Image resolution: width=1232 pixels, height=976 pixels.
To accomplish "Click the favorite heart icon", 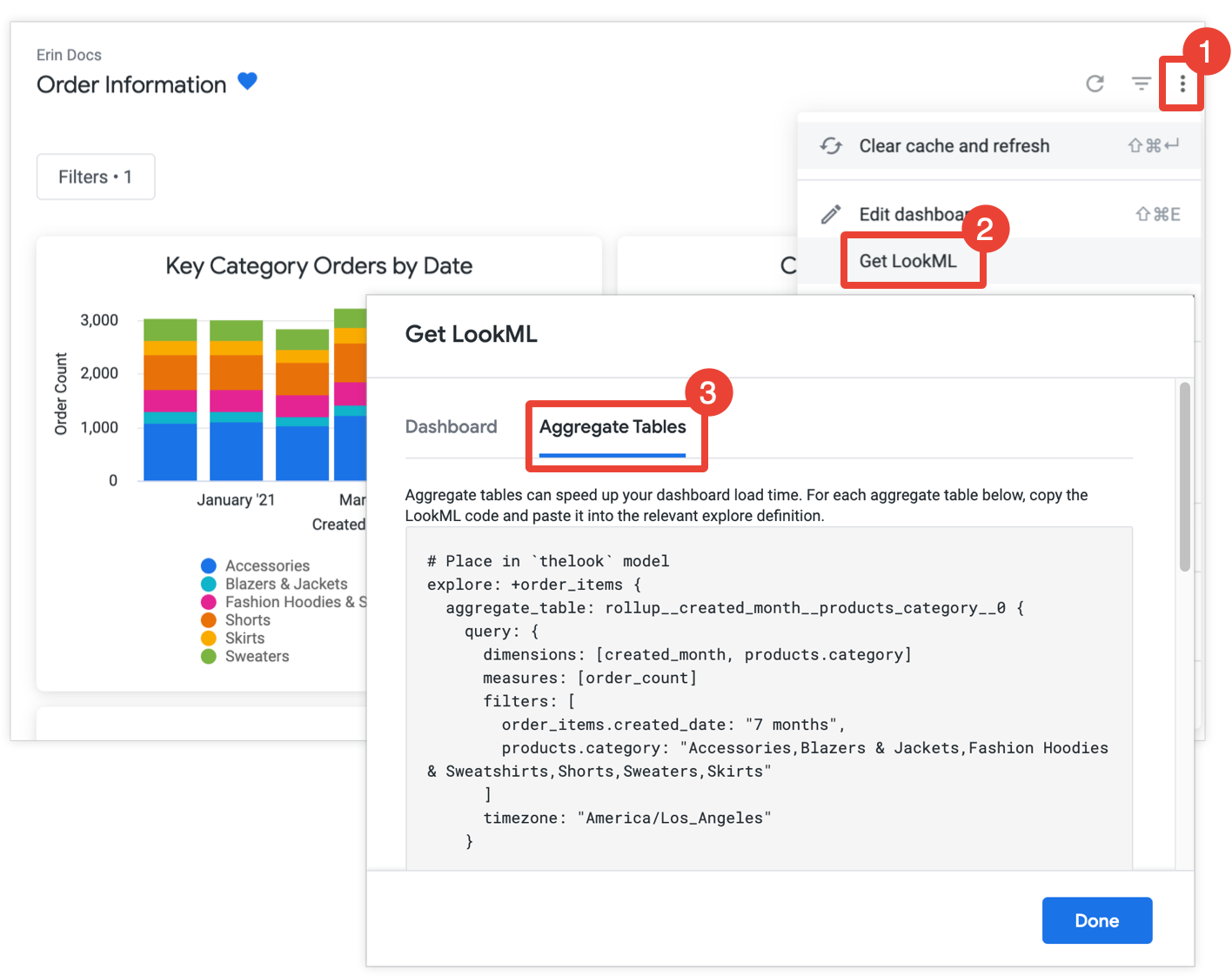I will point(247,81).
